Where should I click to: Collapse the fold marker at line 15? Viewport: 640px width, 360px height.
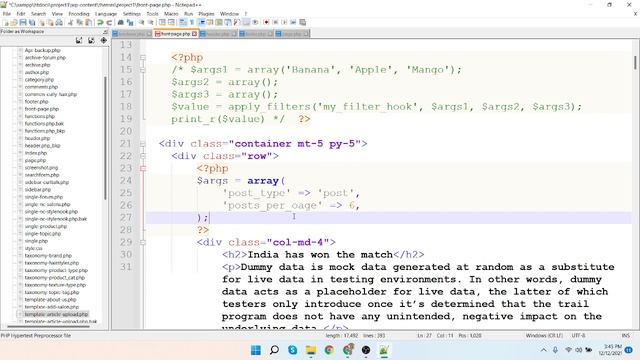click(x=143, y=70)
